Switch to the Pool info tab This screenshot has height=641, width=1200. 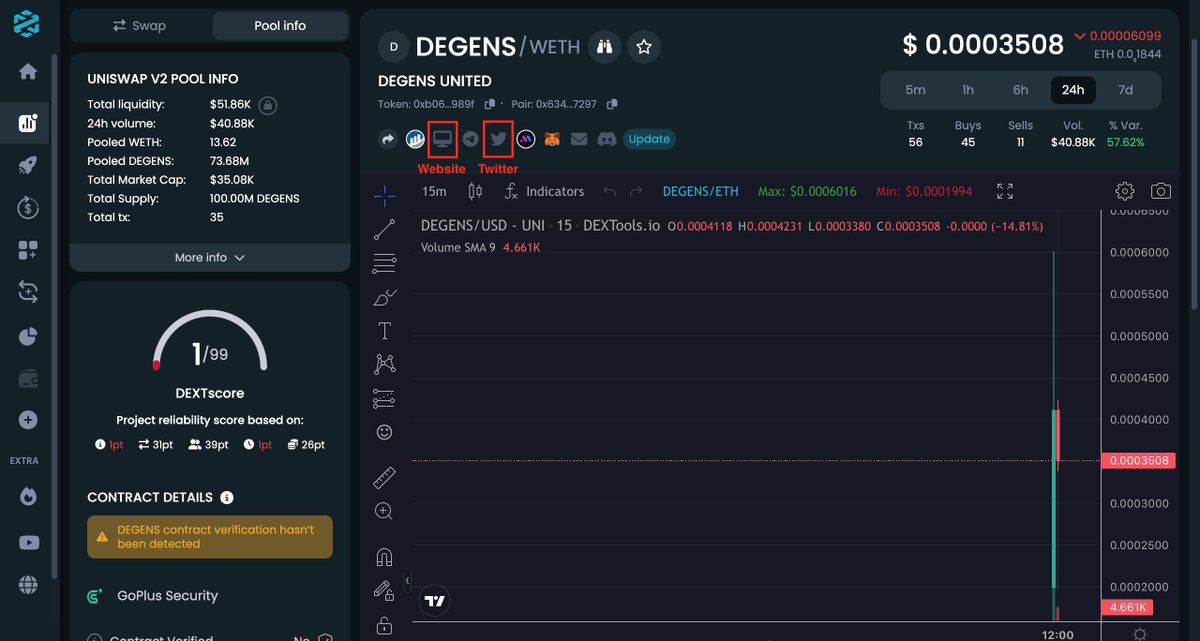[280, 25]
